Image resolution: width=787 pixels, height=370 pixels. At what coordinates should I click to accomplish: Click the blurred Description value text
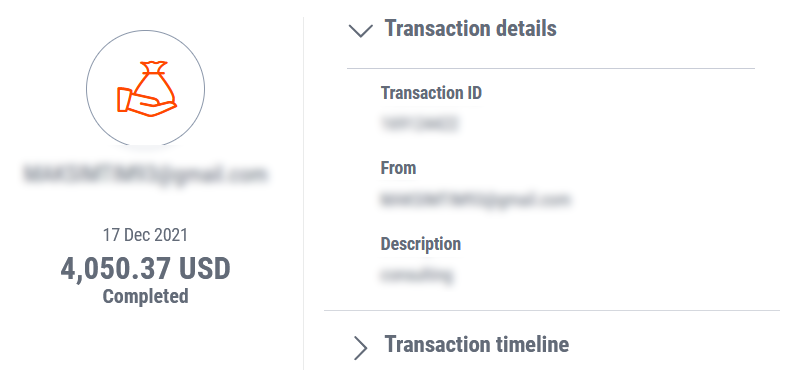click(417, 275)
